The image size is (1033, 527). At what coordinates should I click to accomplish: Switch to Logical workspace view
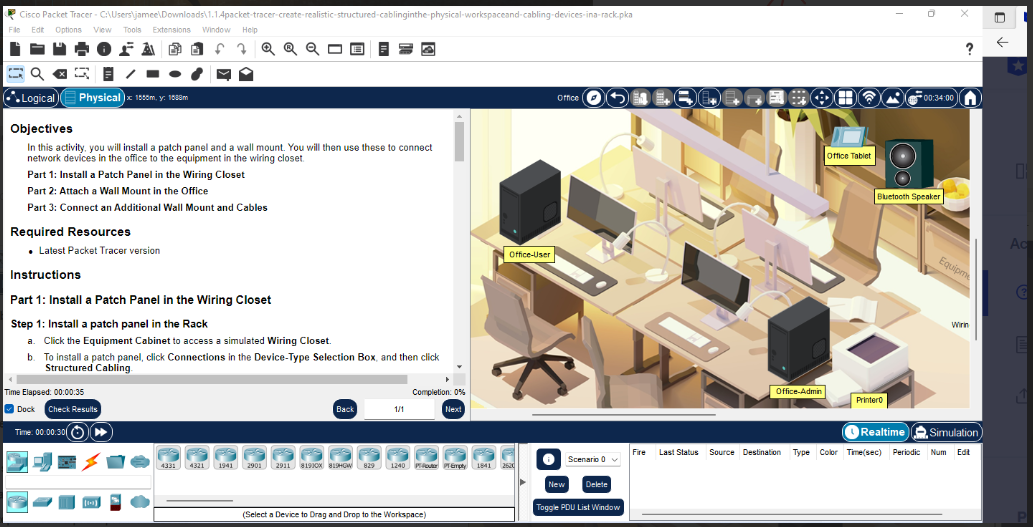point(30,98)
